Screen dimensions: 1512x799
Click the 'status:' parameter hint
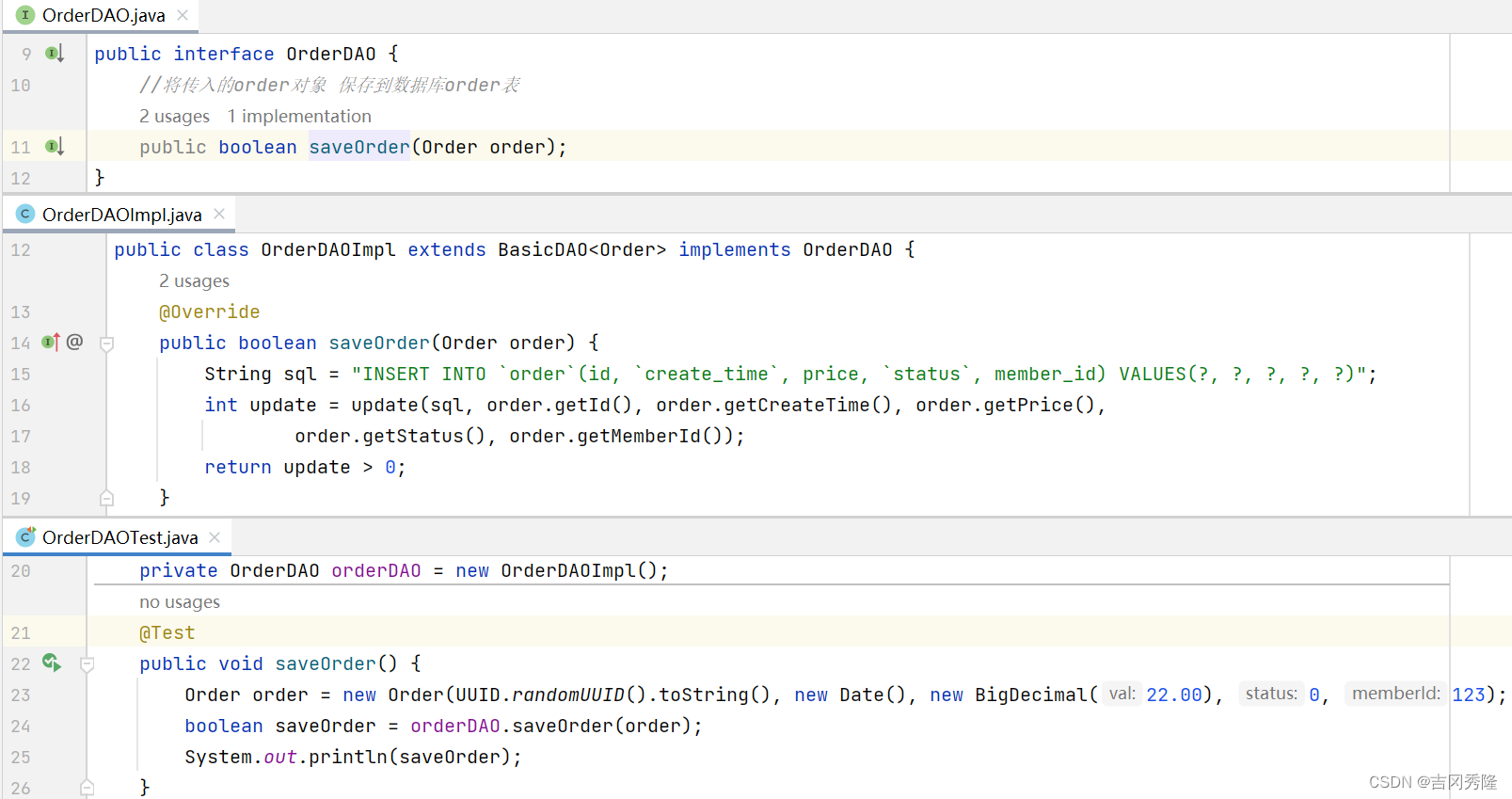point(1271,694)
